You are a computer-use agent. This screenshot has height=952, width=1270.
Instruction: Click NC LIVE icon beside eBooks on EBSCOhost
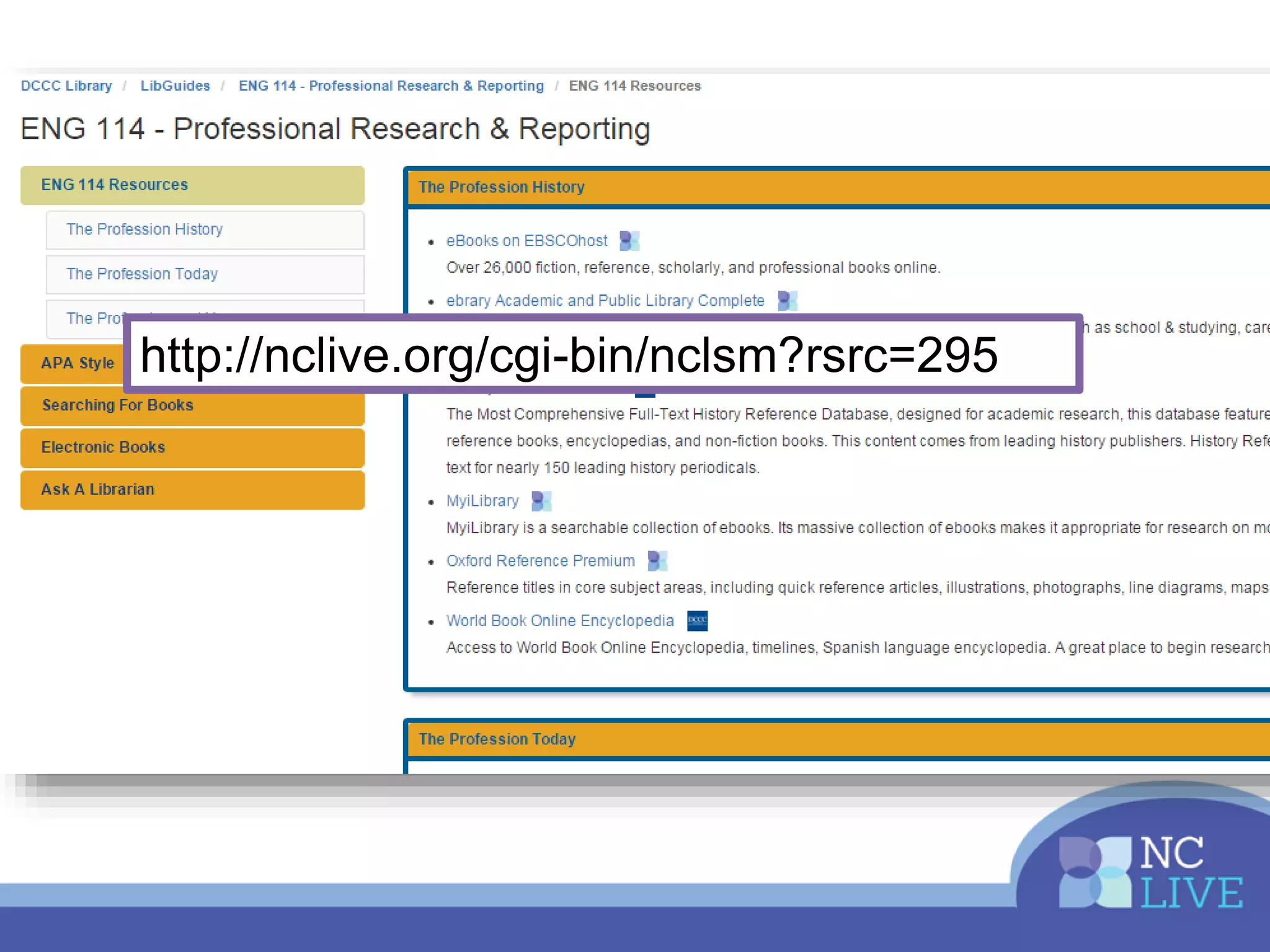629,241
